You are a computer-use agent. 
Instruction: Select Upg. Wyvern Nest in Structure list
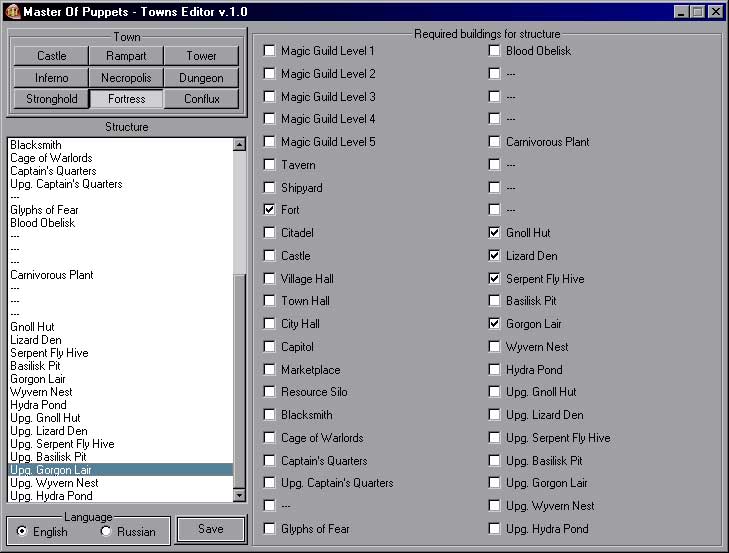coord(120,483)
